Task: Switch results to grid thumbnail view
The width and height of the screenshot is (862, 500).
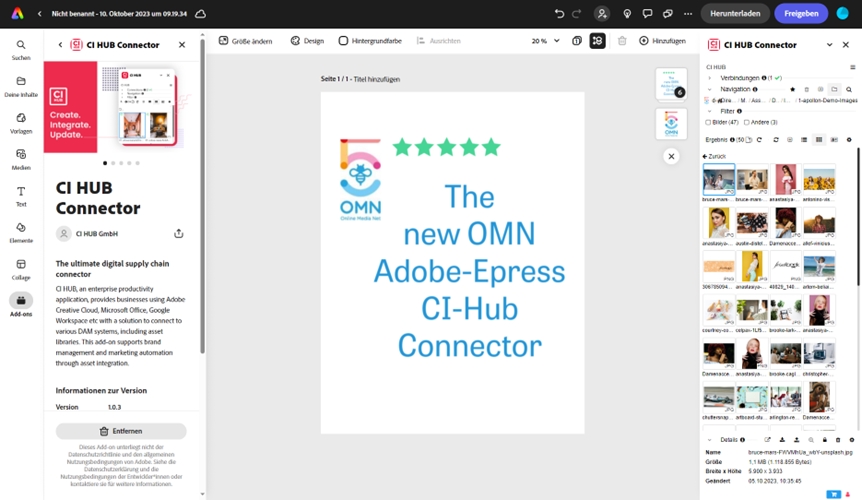Action: (819, 140)
